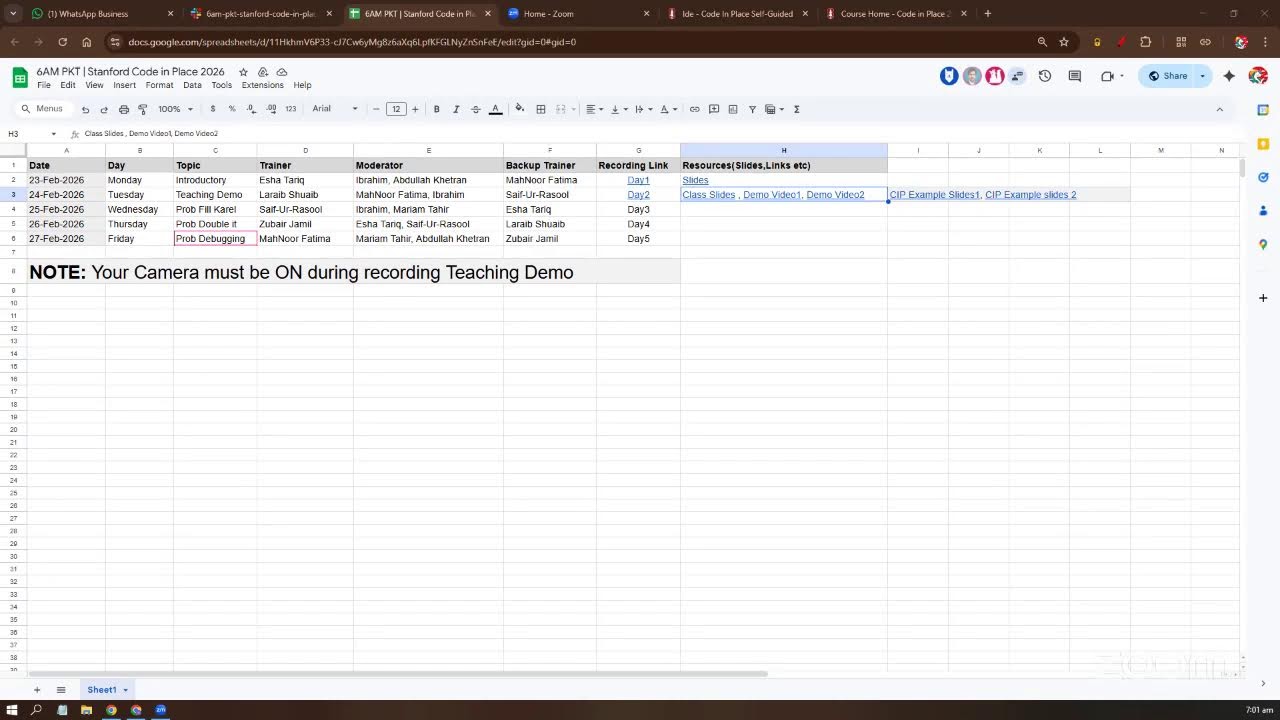Image resolution: width=1280 pixels, height=720 pixels.
Task: Open the Arial font dropdown
Action: [x=335, y=109]
